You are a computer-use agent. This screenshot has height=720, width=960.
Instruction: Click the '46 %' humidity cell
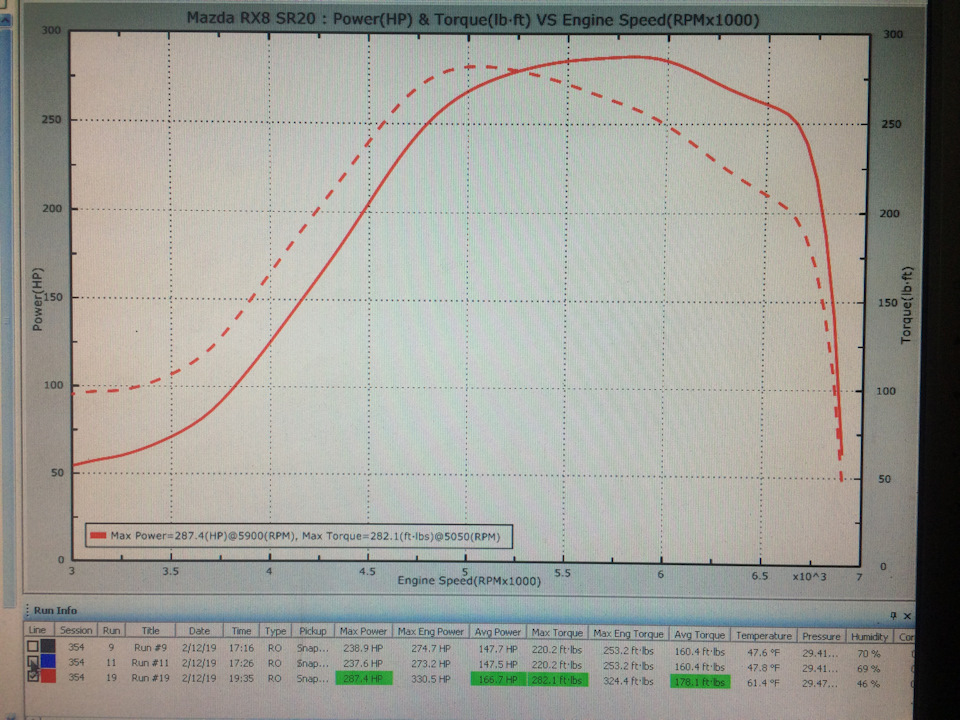(868, 684)
